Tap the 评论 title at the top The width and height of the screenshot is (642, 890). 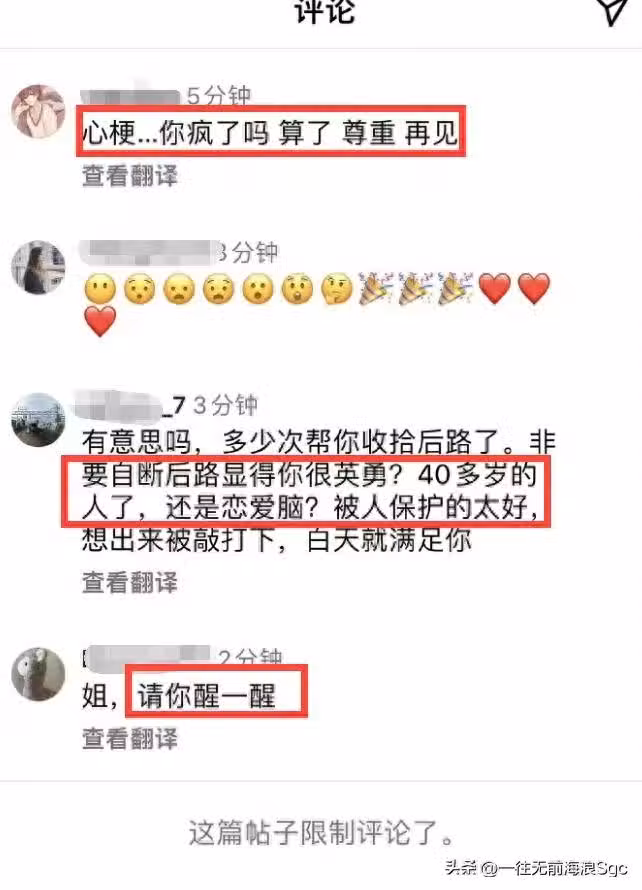click(x=325, y=11)
